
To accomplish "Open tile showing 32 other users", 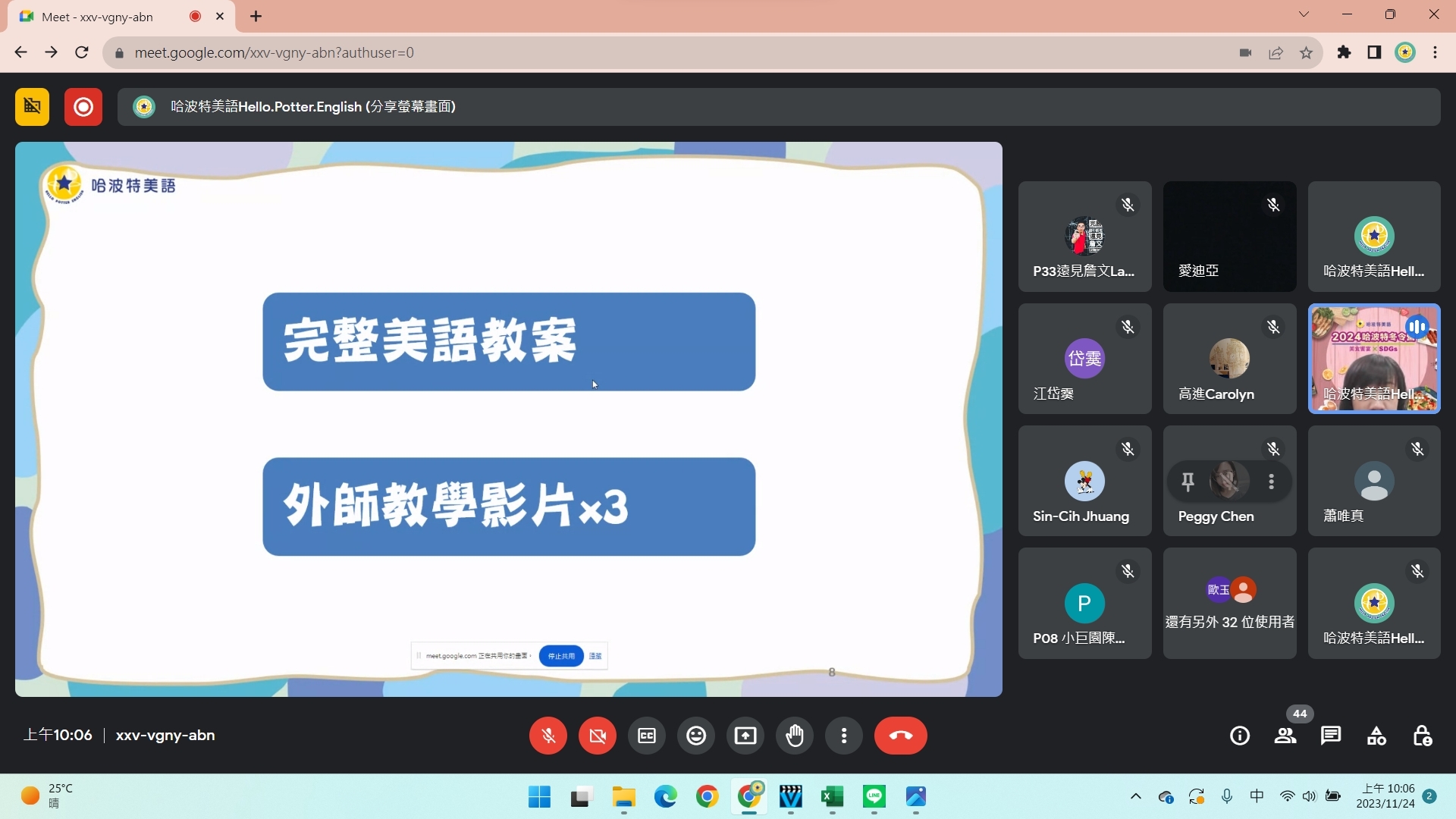I will [x=1229, y=604].
